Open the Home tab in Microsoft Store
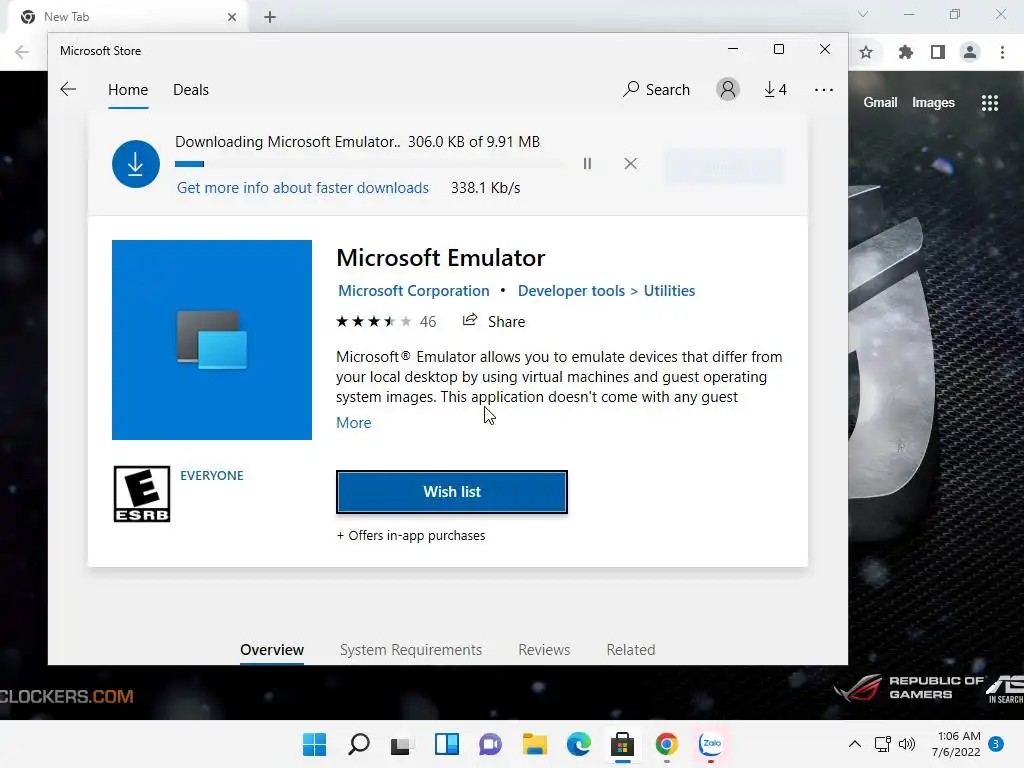 click(x=128, y=89)
